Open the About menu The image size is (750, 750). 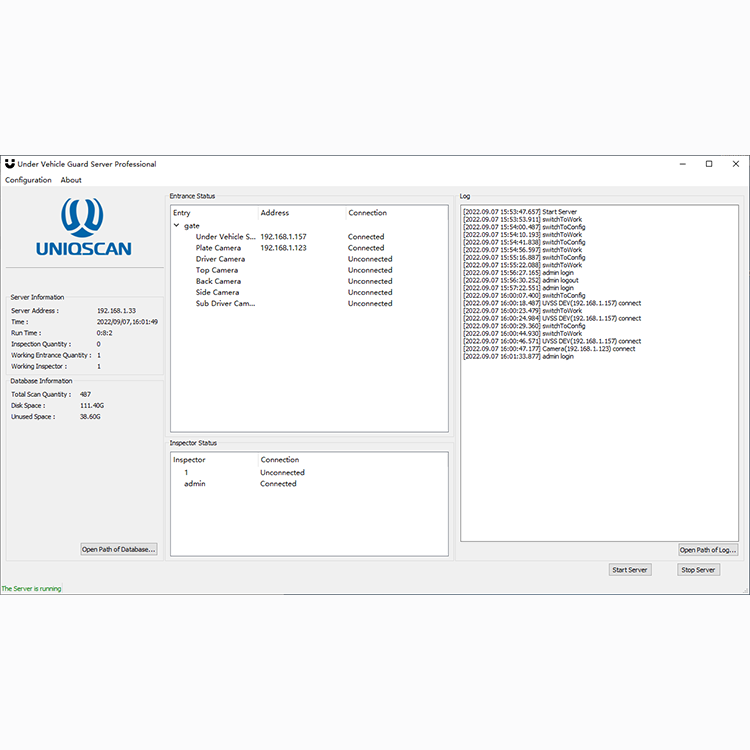click(71, 180)
